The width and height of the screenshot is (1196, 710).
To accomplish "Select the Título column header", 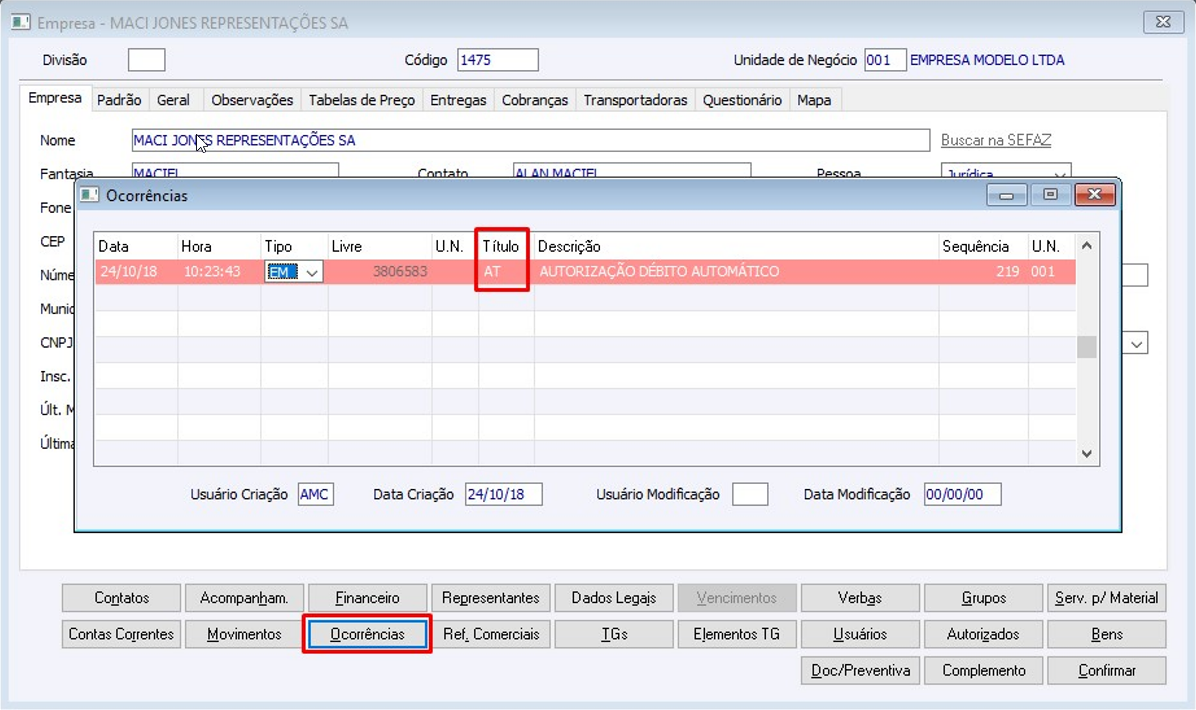I will (x=500, y=246).
